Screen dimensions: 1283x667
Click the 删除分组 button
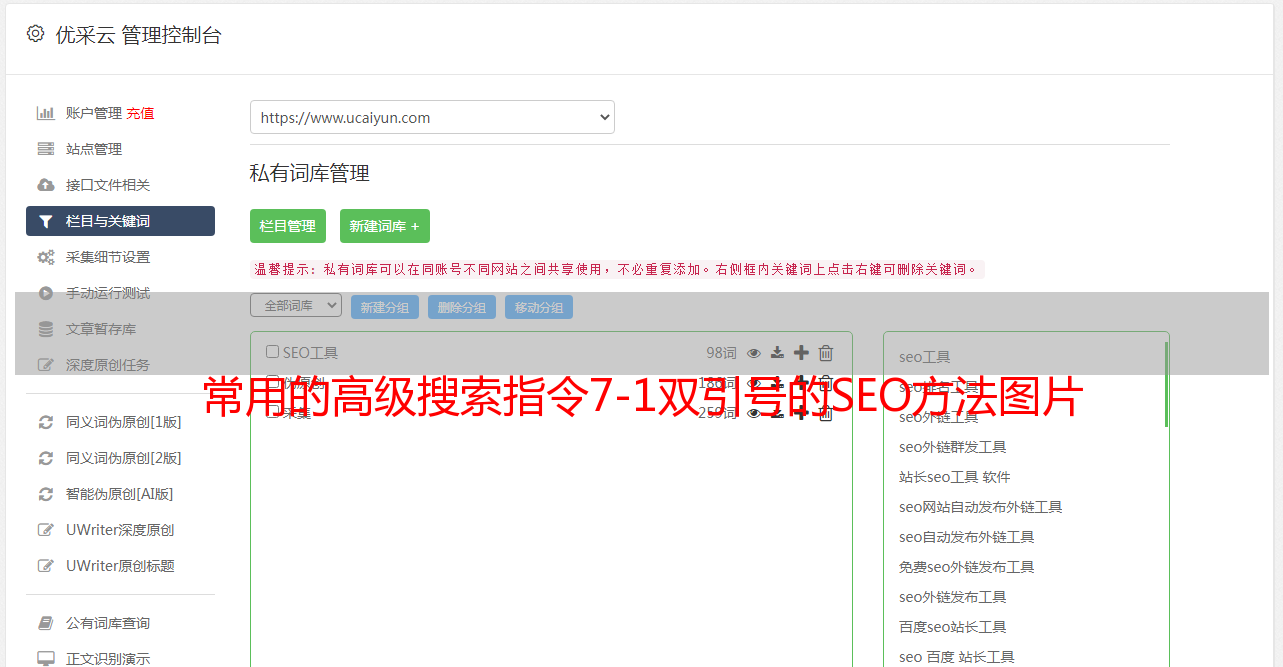click(x=462, y=307)
